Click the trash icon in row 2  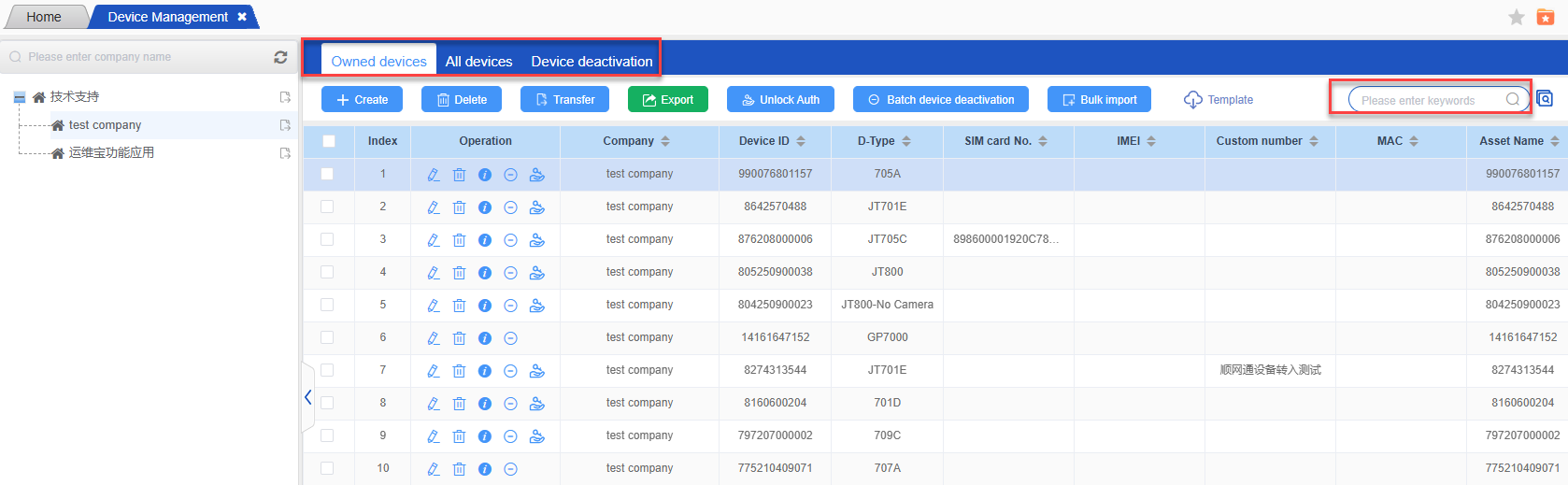pyautogui.click(x=459, y=207)
